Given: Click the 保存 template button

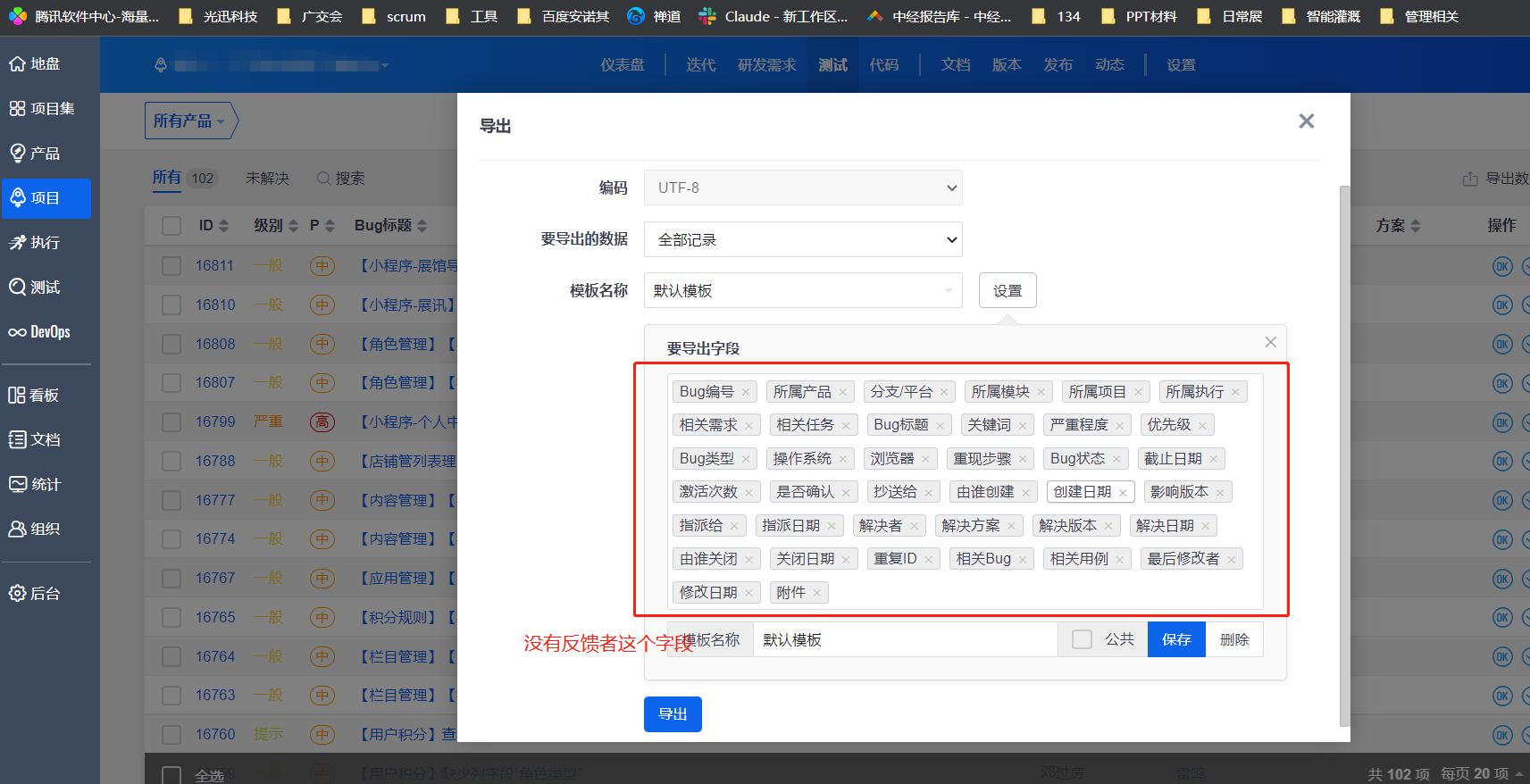Looking at the screenshot, I should coord(1176,639).
